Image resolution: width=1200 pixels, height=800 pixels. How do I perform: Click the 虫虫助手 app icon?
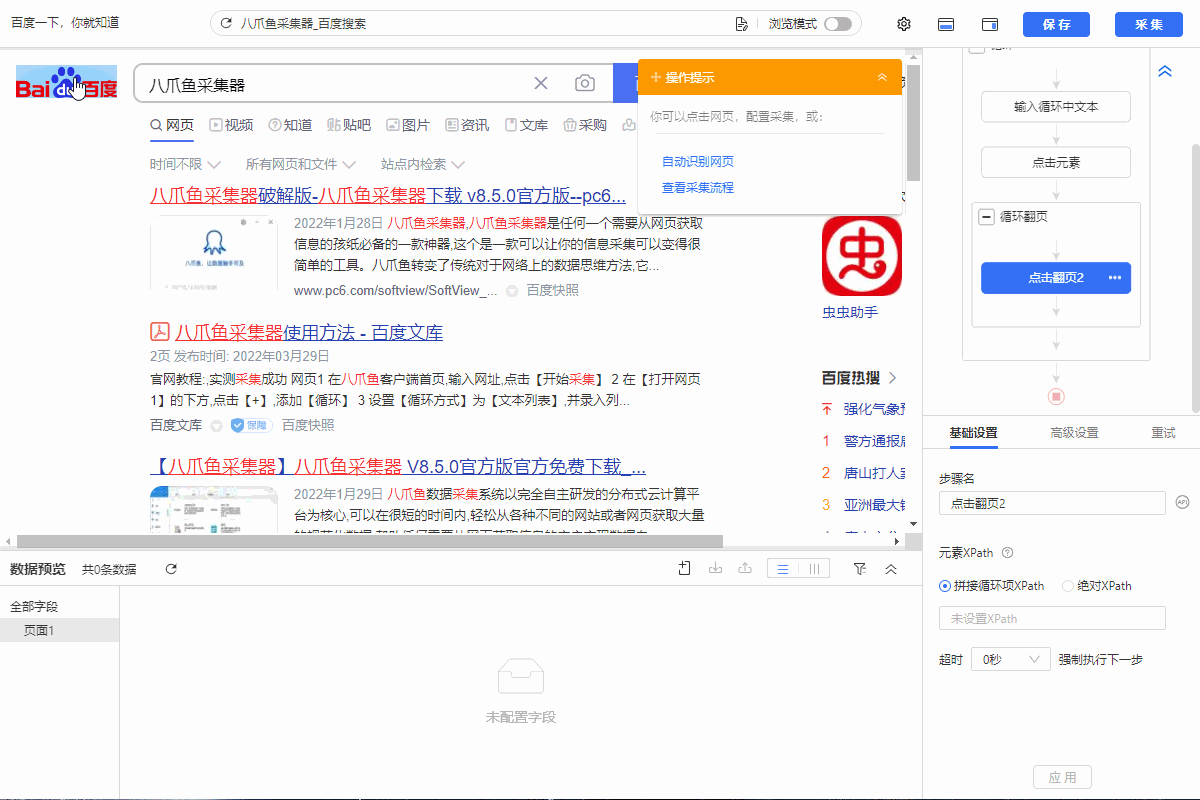862,255
